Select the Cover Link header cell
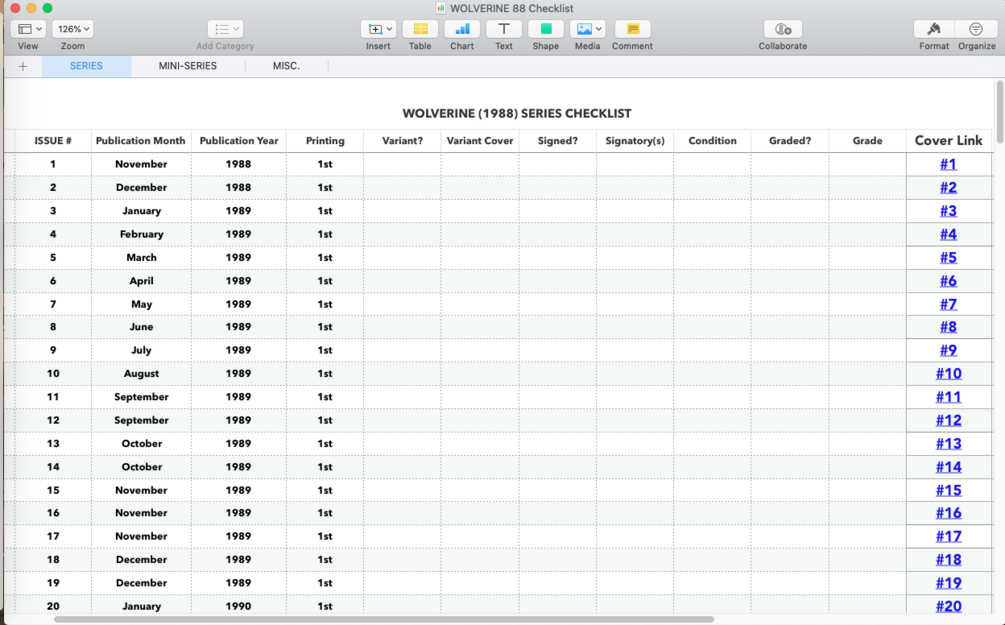The height and width of the screenshot is (625, 1005). pos(949,141)
